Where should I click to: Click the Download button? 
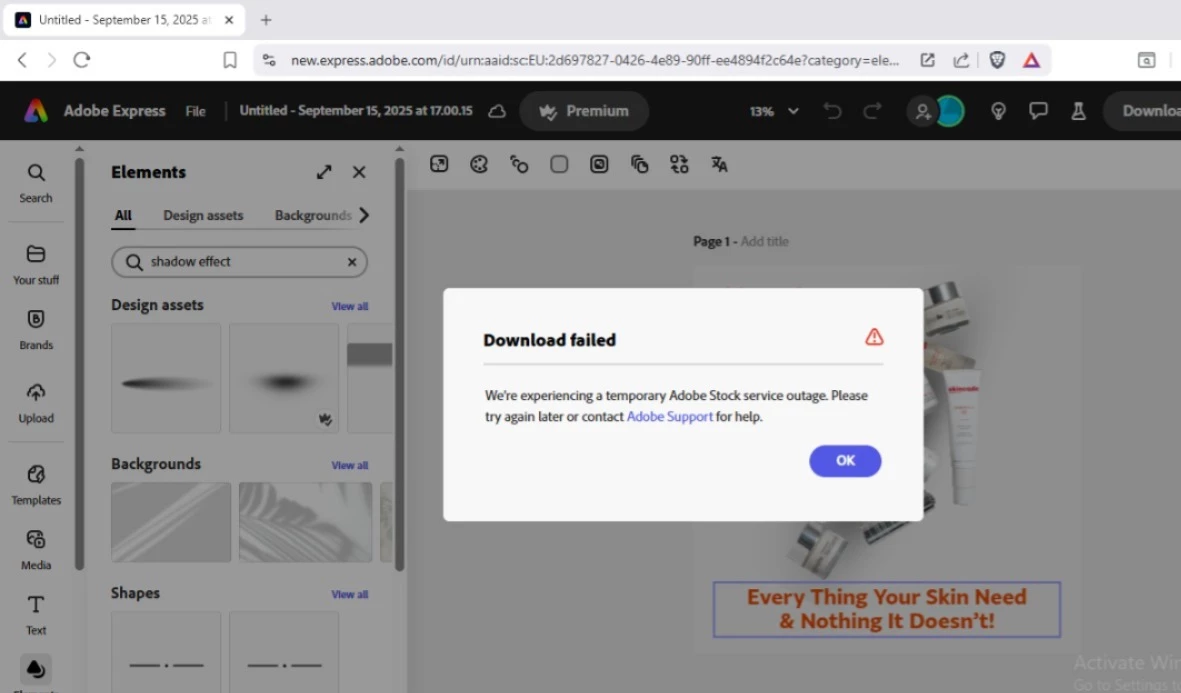coord(1142,111)
